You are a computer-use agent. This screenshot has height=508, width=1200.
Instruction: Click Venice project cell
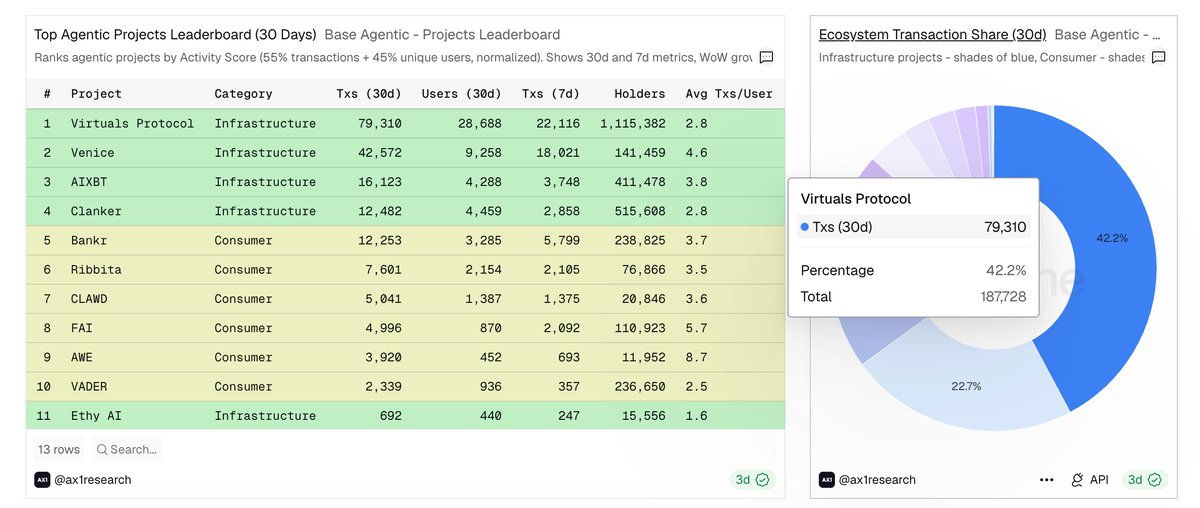(x=92, y=153)
